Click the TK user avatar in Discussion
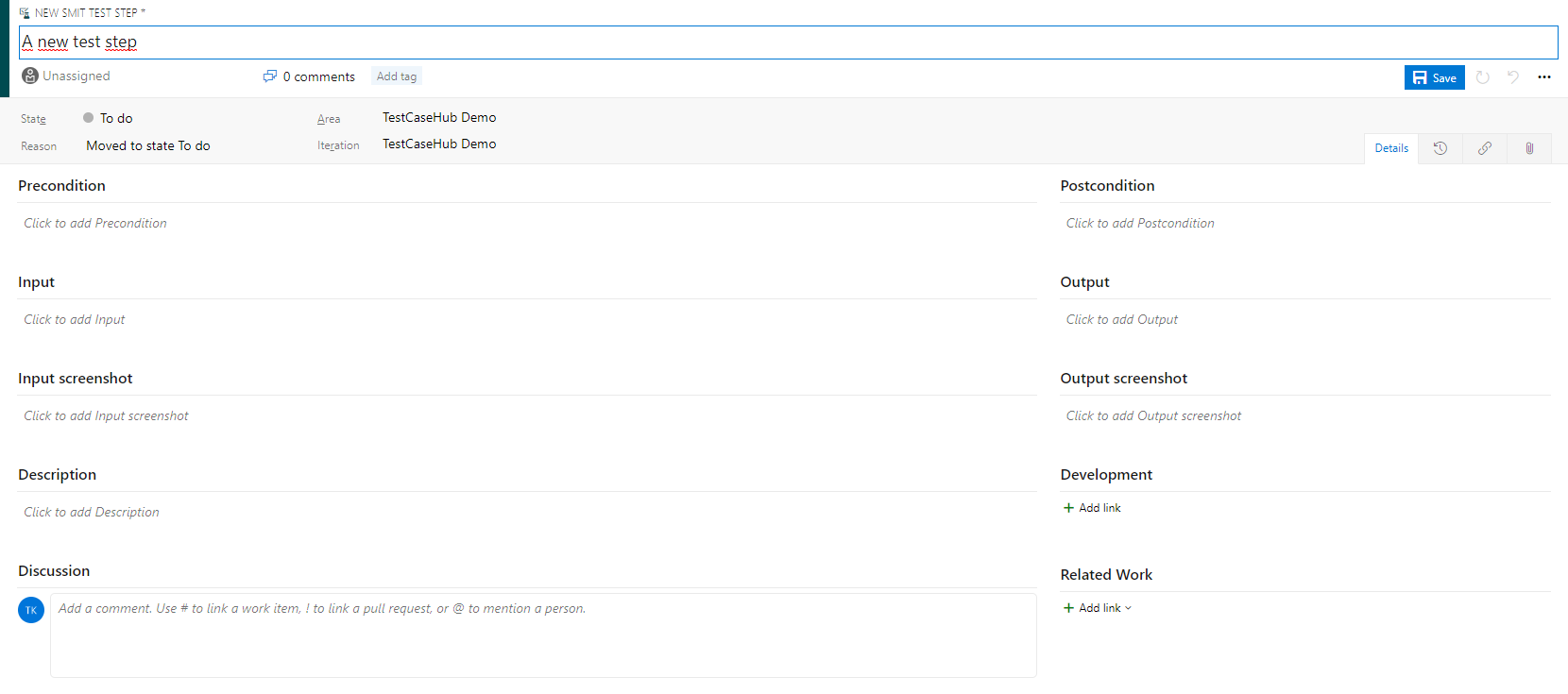 31,610
